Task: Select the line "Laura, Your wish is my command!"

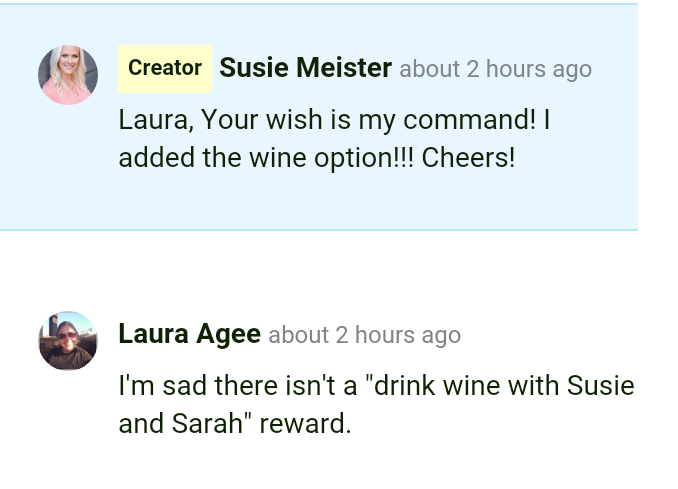Action: [326, 119]
